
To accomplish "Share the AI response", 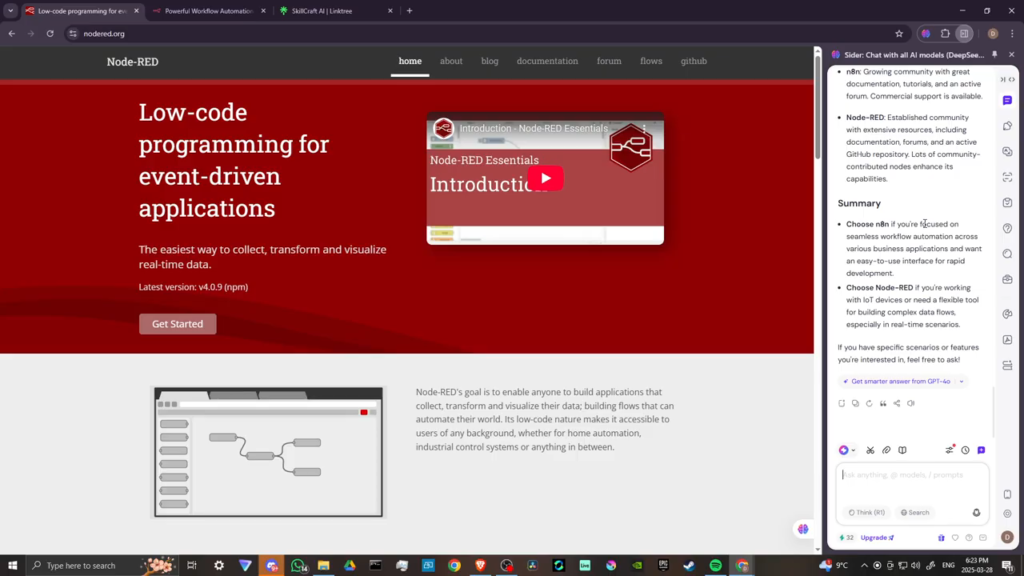I will click(897, 404).
